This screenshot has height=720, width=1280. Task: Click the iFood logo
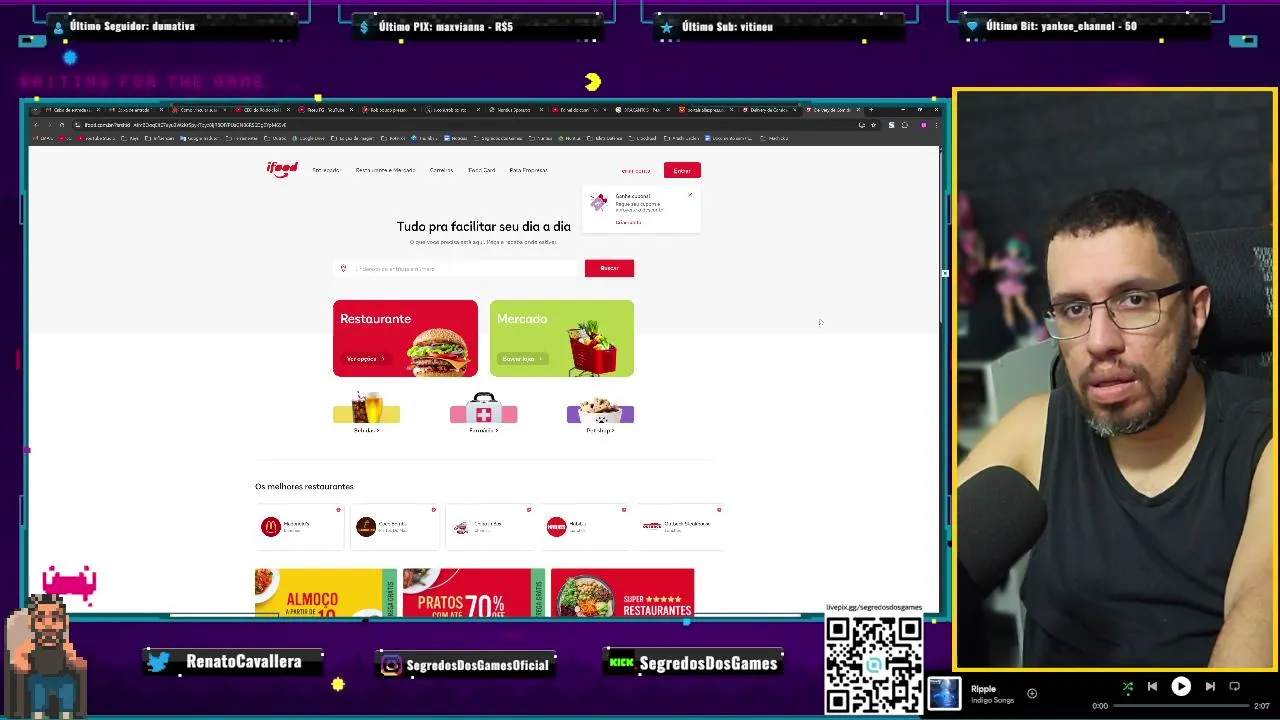pos(282,169)
